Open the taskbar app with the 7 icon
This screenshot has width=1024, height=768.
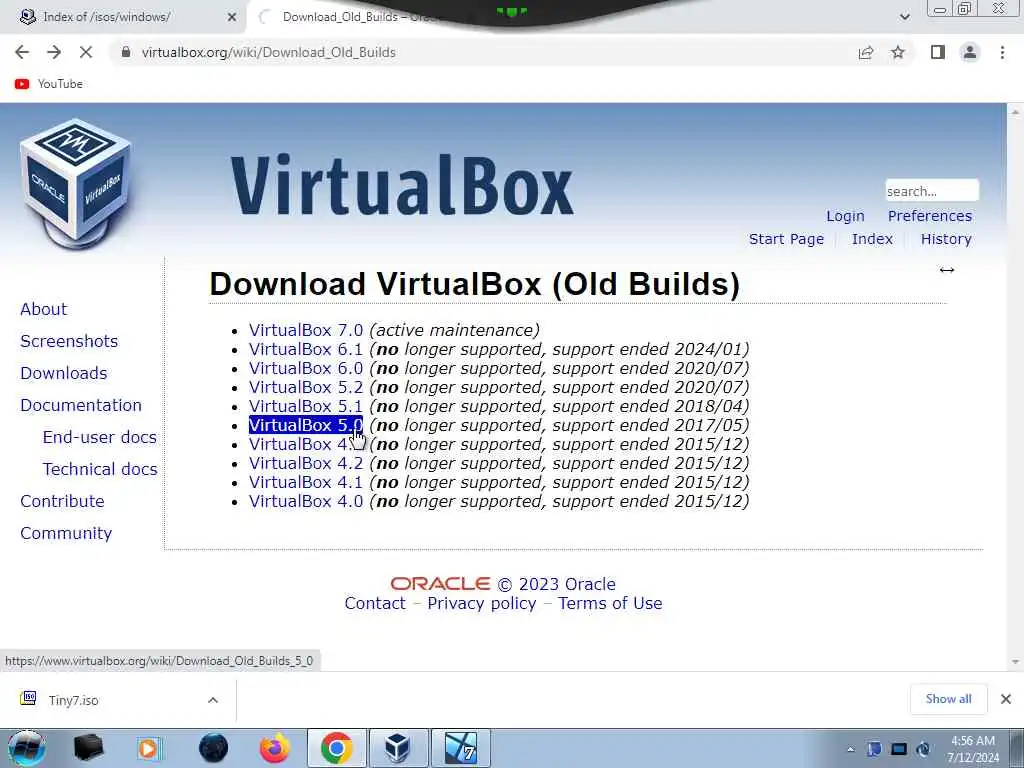click(460, 748)
